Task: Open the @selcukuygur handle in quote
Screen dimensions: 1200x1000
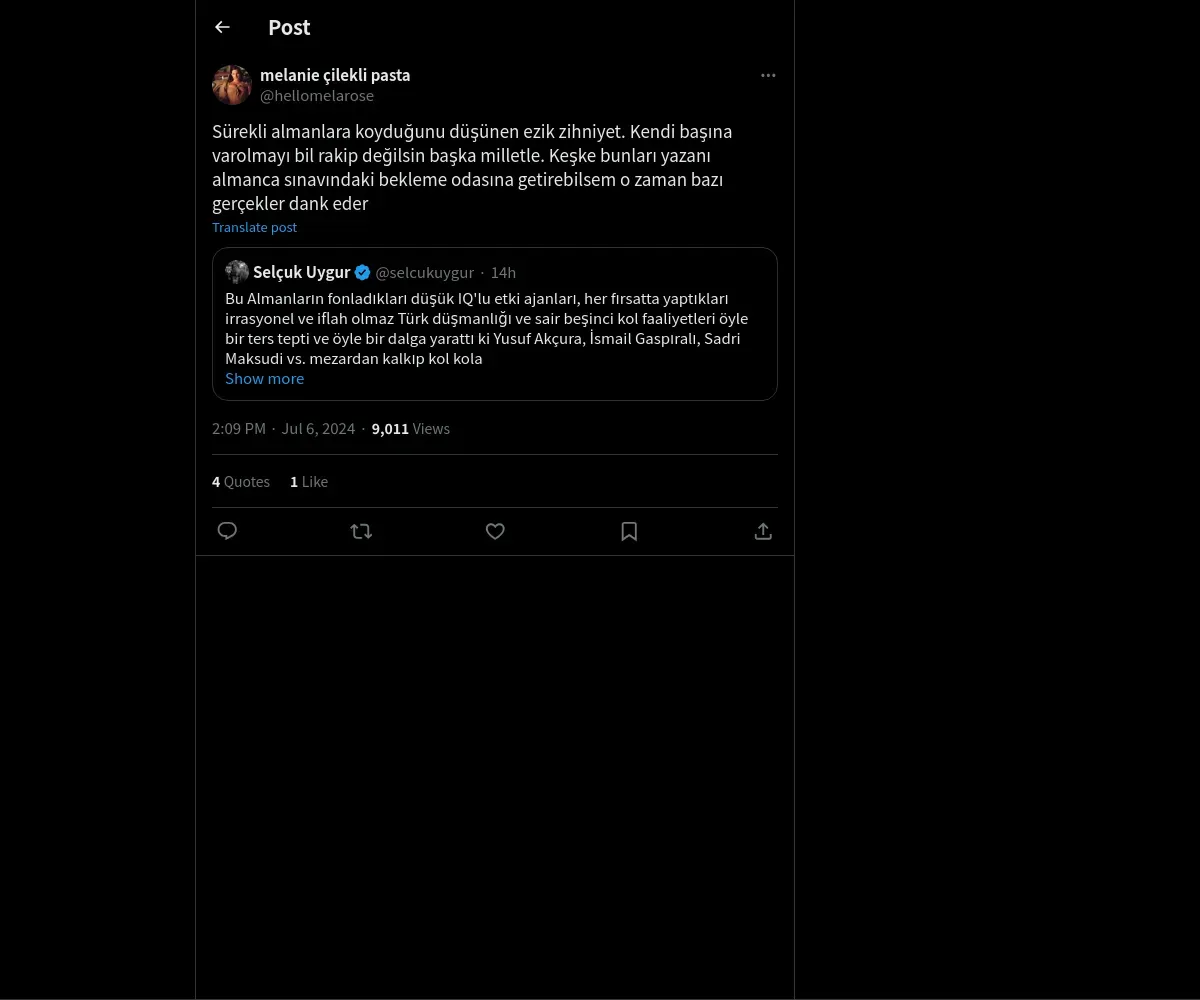Action: tap(425, 272)
